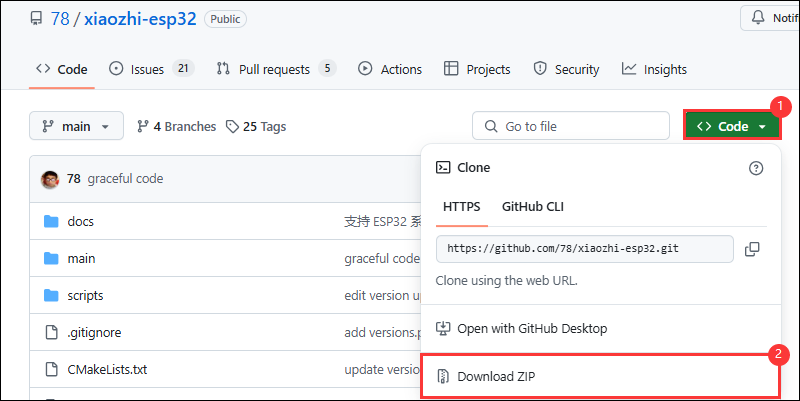Expand the main branch dropdown
The image size is (800, 401).
click(x=77, y=126)
